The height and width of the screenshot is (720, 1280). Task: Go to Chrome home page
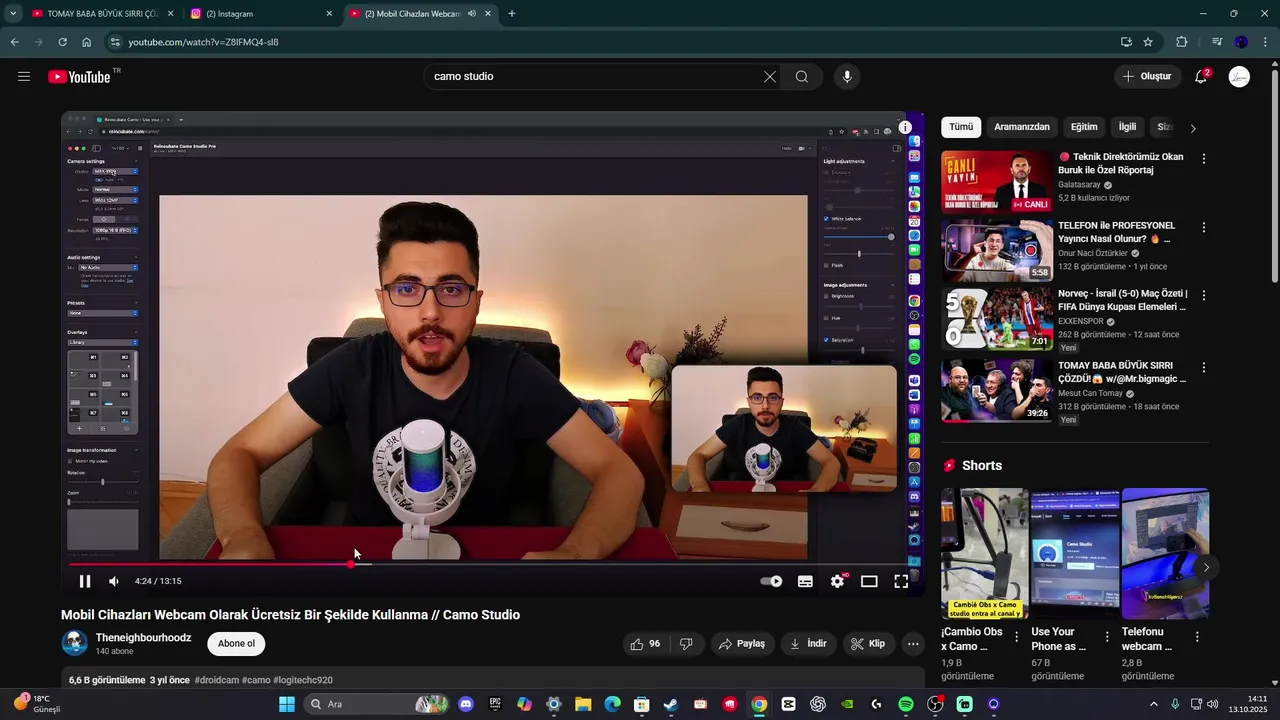[87, 42]
